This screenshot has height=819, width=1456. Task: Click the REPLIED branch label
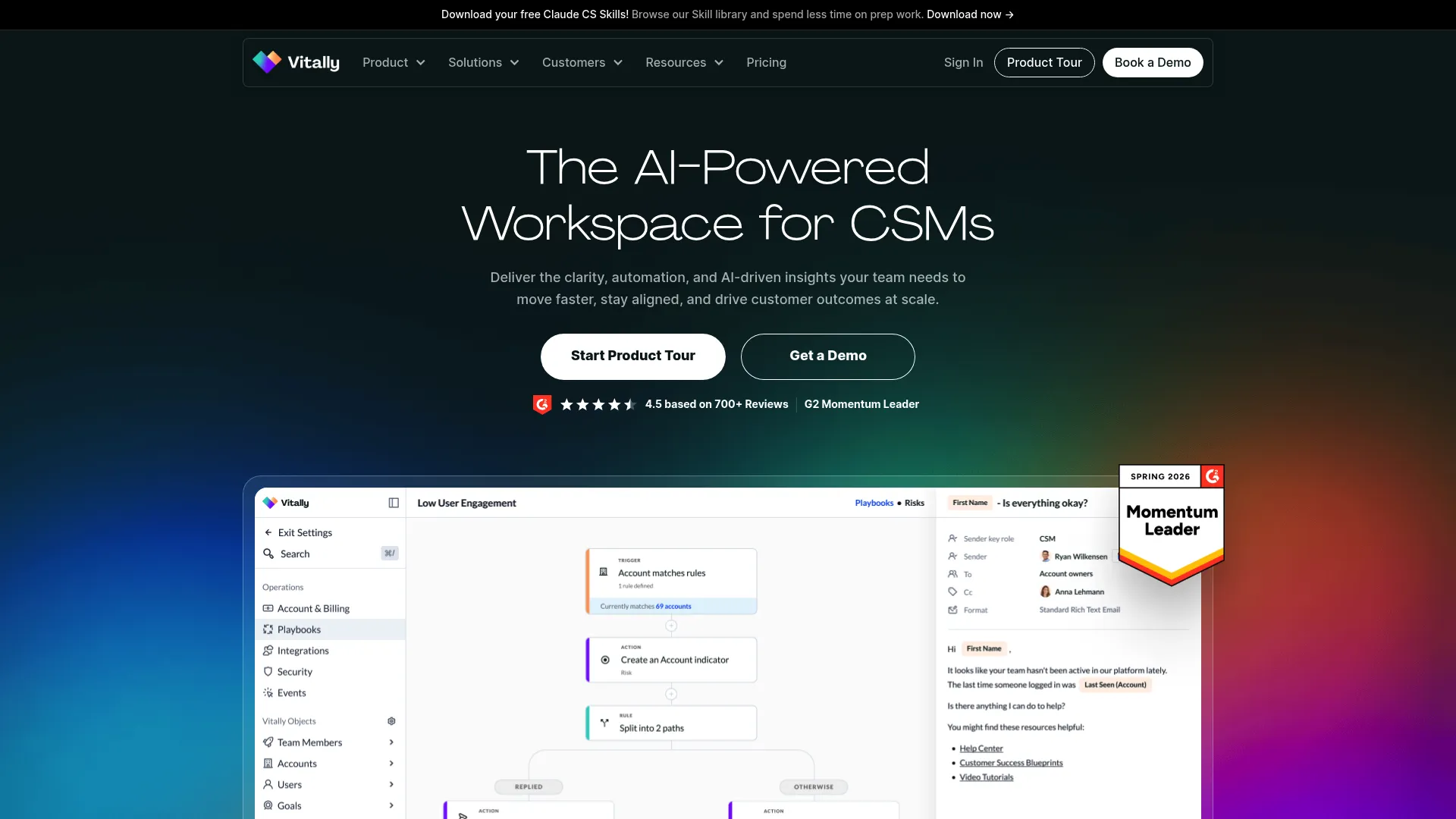tap(529, 786)
